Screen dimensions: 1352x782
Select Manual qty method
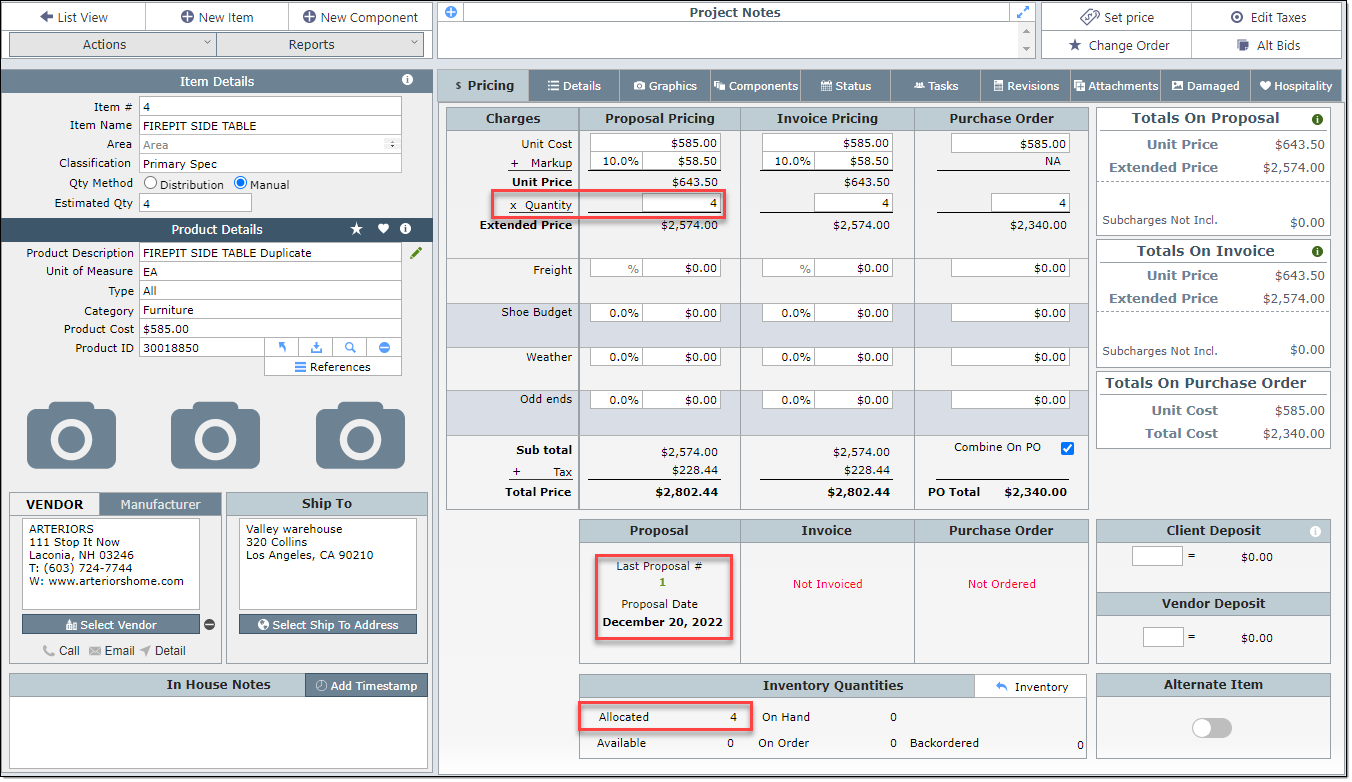pos(240,184)
